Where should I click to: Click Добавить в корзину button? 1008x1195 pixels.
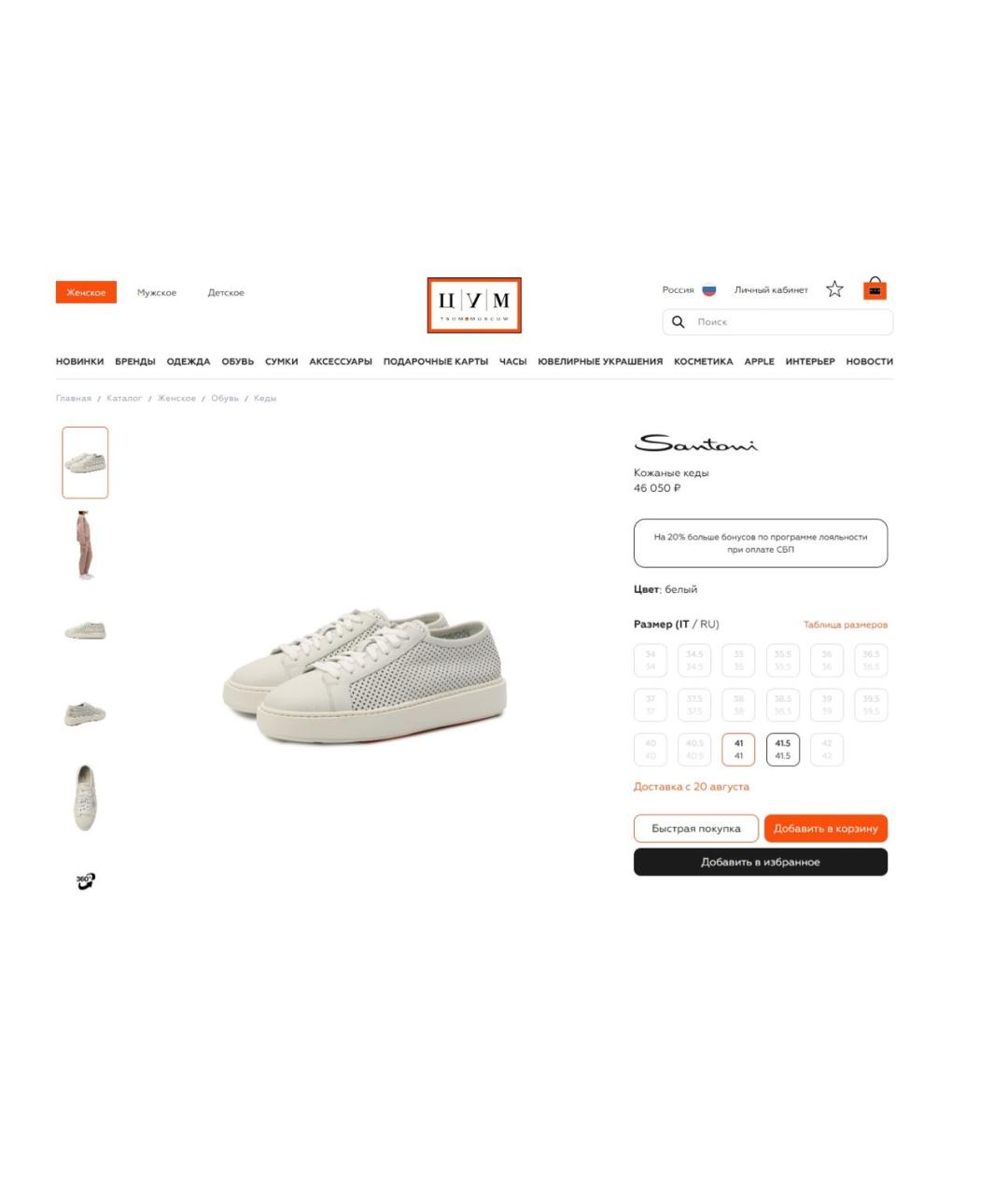click(826, 828)
